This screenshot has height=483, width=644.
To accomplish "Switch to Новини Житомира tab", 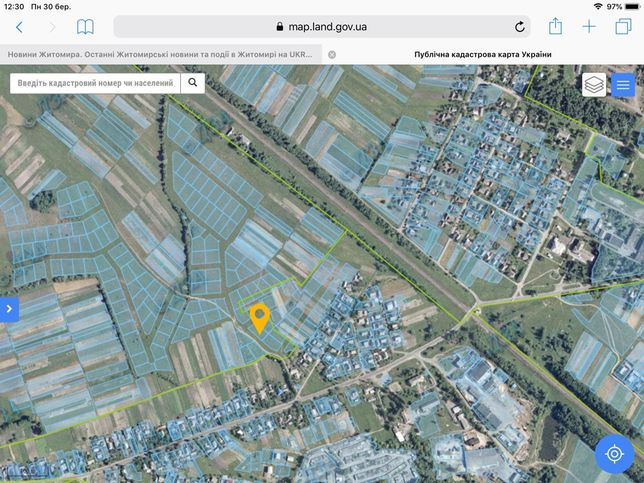I will coord(160,54).
